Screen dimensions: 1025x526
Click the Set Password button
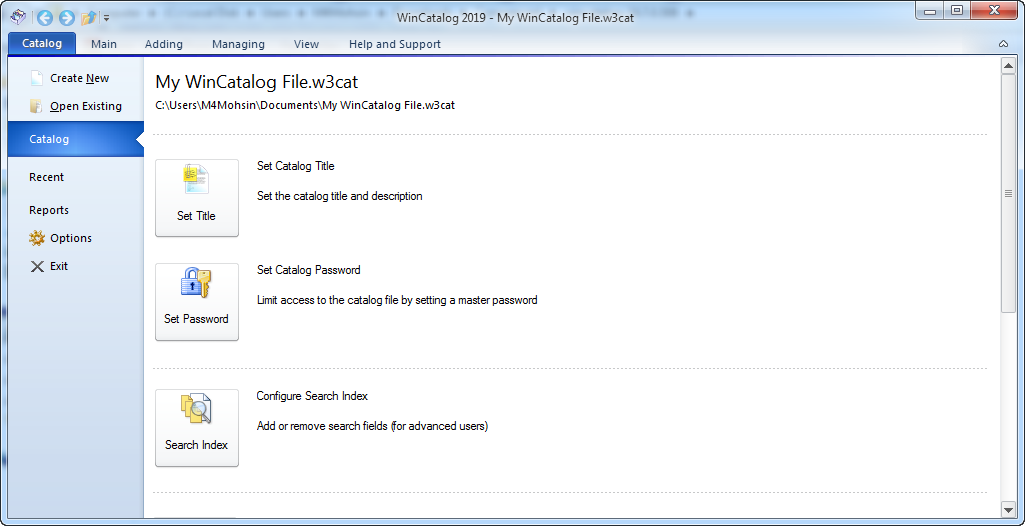click(x=197, y=302)
